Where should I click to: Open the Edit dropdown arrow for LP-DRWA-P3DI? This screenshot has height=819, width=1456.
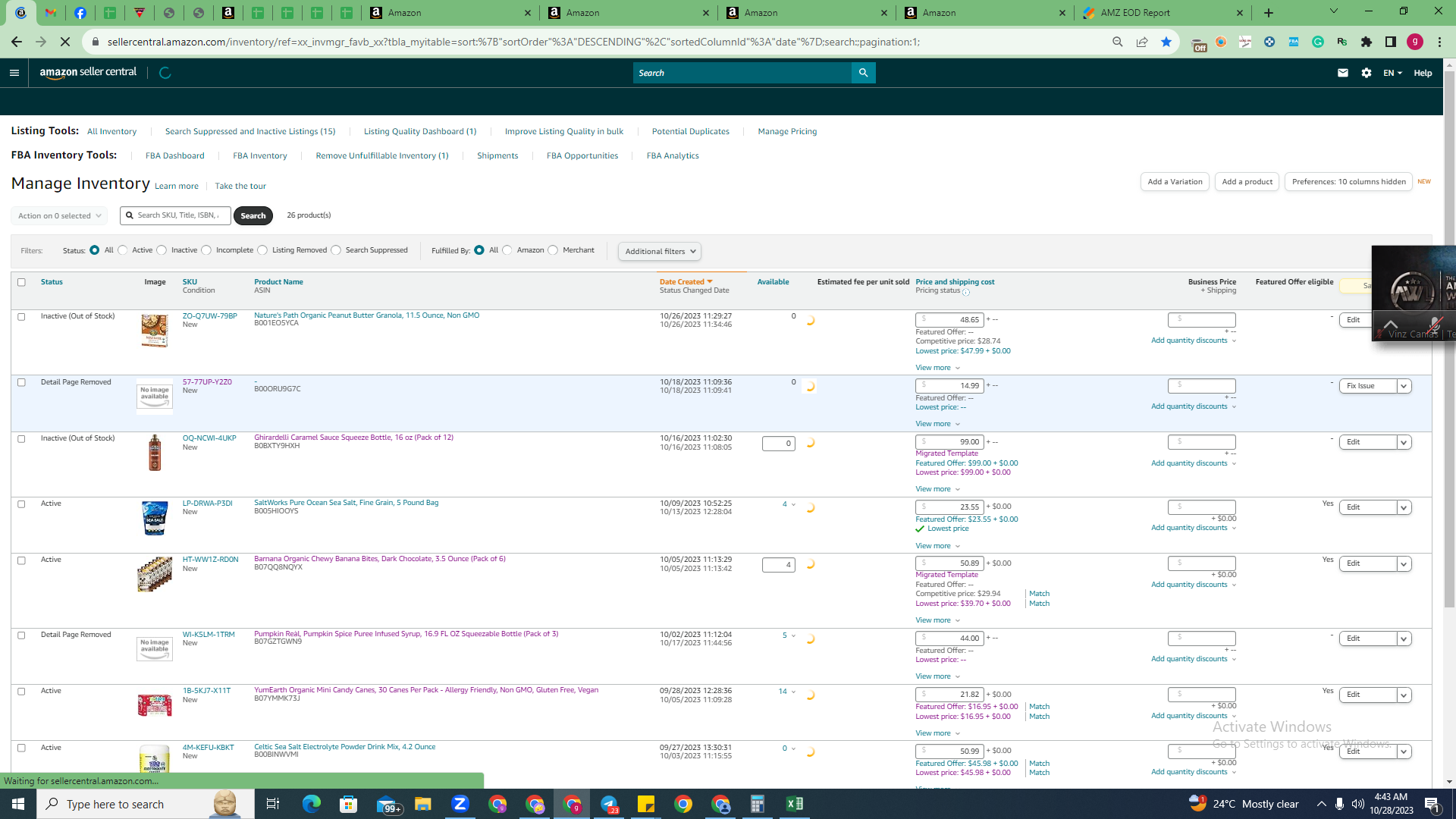pyautogui.click(x=1404, y=507)
